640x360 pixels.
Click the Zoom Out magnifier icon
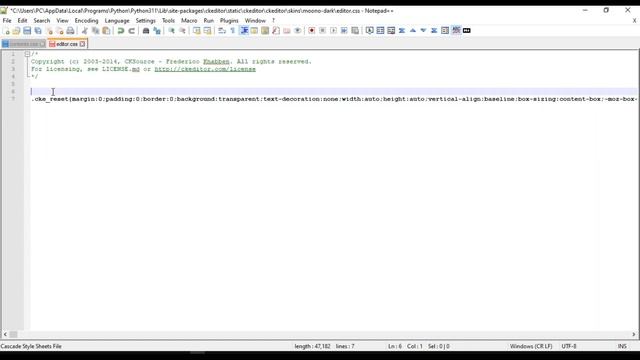pyautogui.click(x=182, y=31)
